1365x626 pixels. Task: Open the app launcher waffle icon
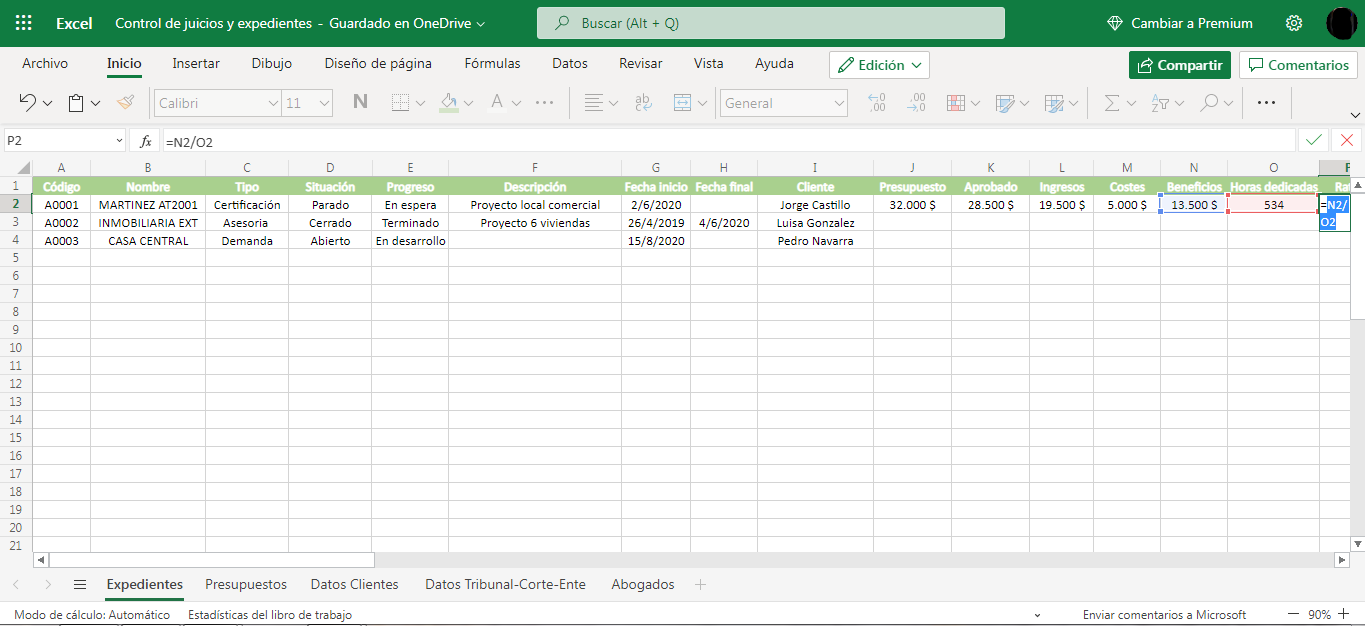pyautogui.click(x=24, y=23)
